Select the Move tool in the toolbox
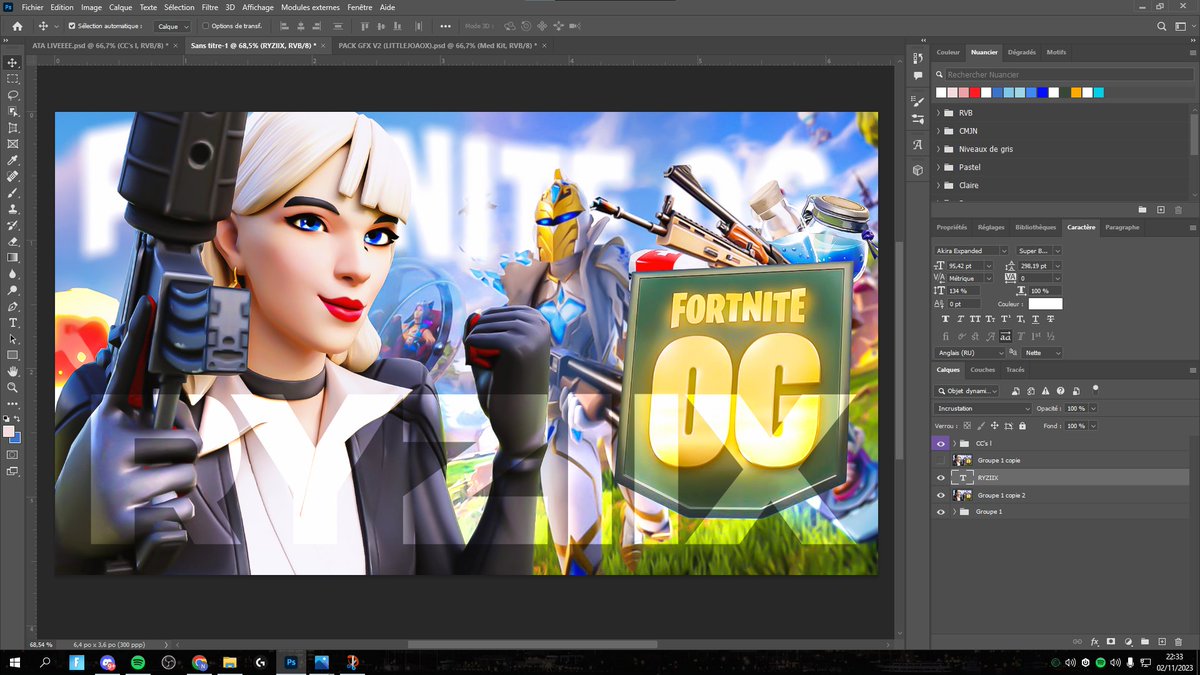This screenshot has width=1200, height=675. pos(13,62)
